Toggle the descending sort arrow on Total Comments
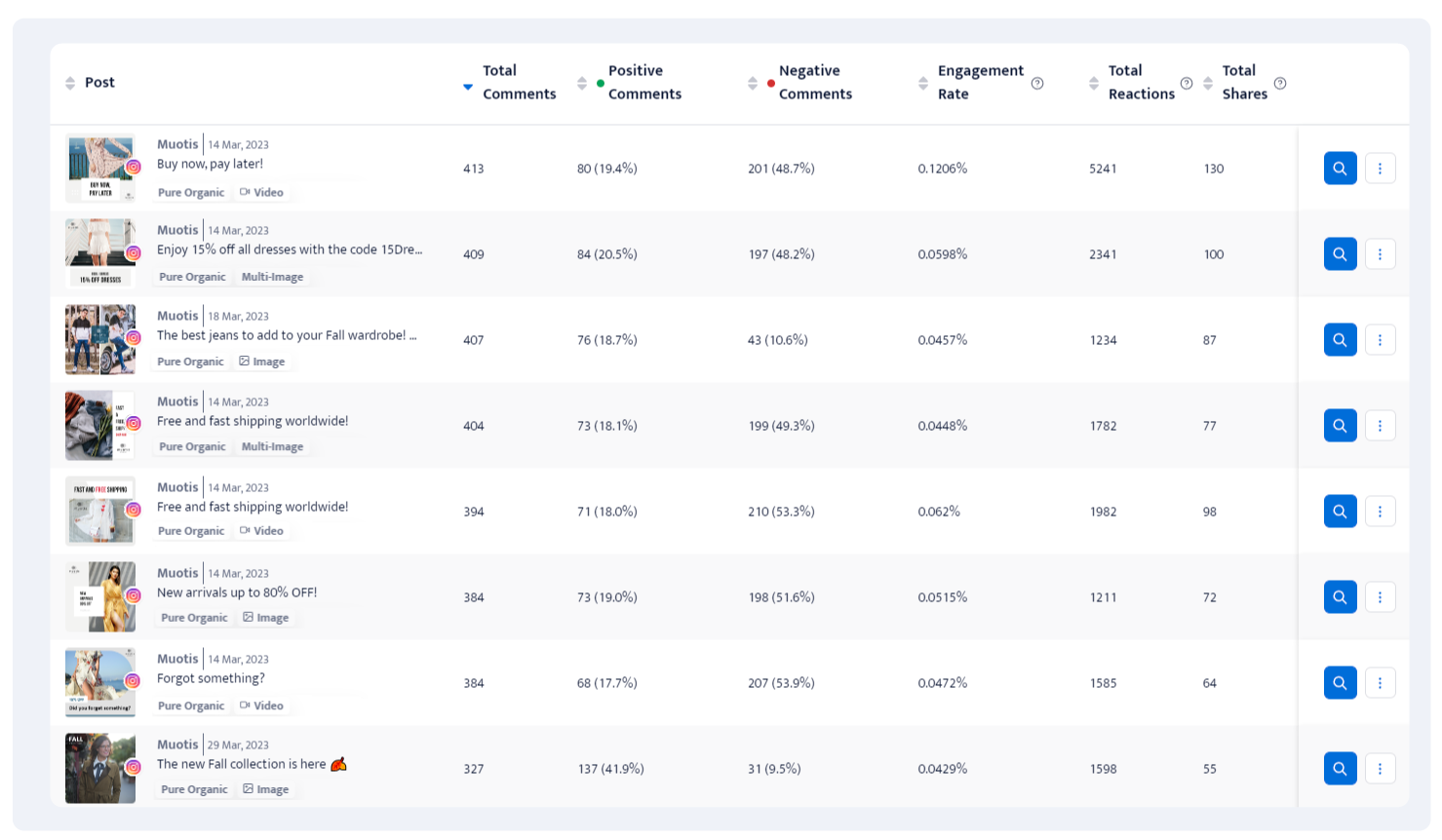This screenshot has width=1442, height=840. coord(468,86)
